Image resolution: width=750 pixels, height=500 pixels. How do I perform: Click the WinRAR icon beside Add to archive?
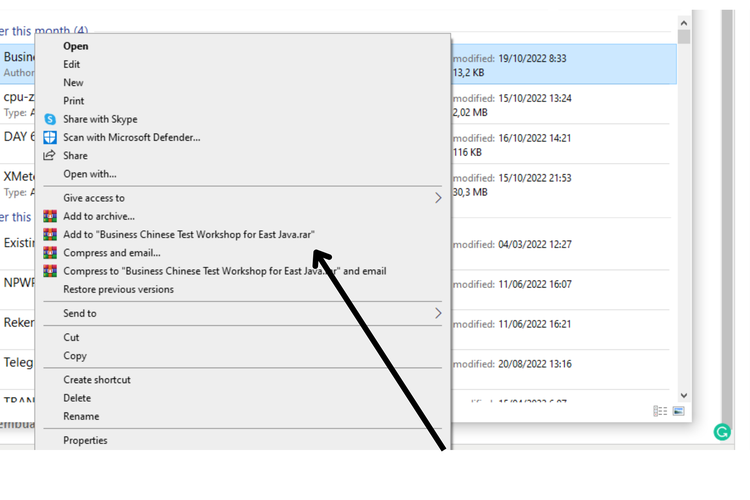coord(50,216)
